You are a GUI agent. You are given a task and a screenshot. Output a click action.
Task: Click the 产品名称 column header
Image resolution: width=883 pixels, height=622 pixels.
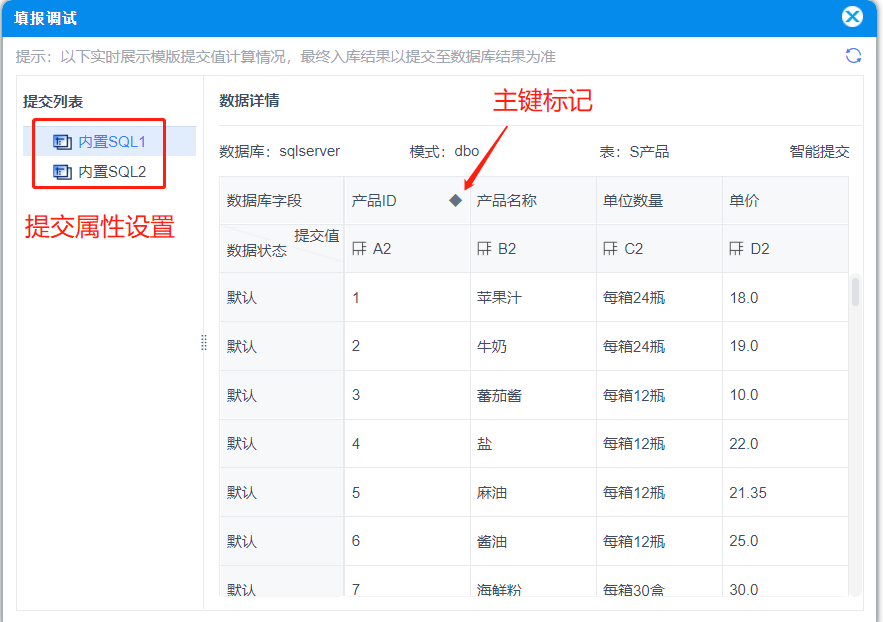533,200
